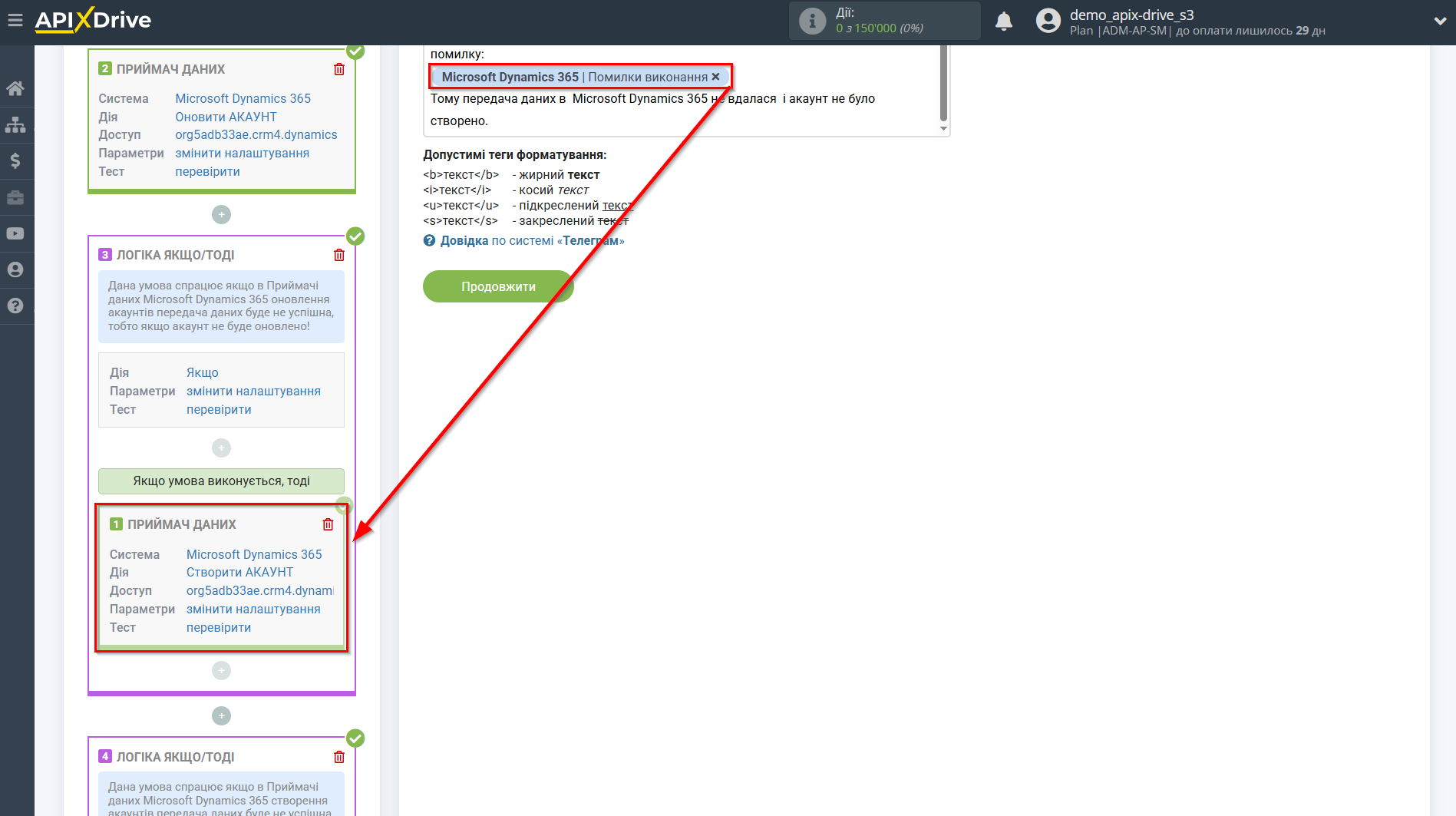Click Оновити АКАУНТ action link

tap(226, 117)
